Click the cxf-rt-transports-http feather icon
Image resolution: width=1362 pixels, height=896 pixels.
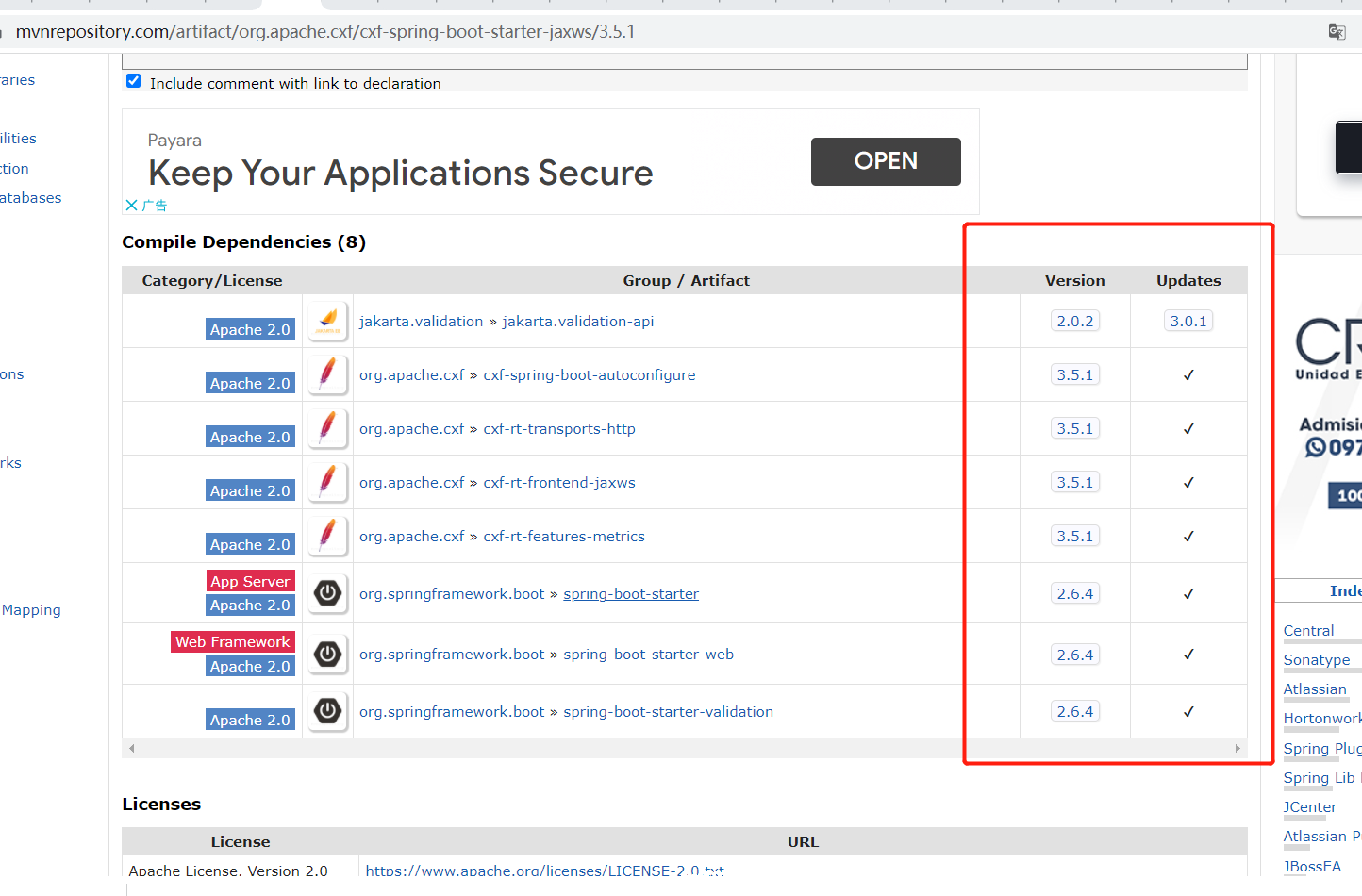(327, 428)
